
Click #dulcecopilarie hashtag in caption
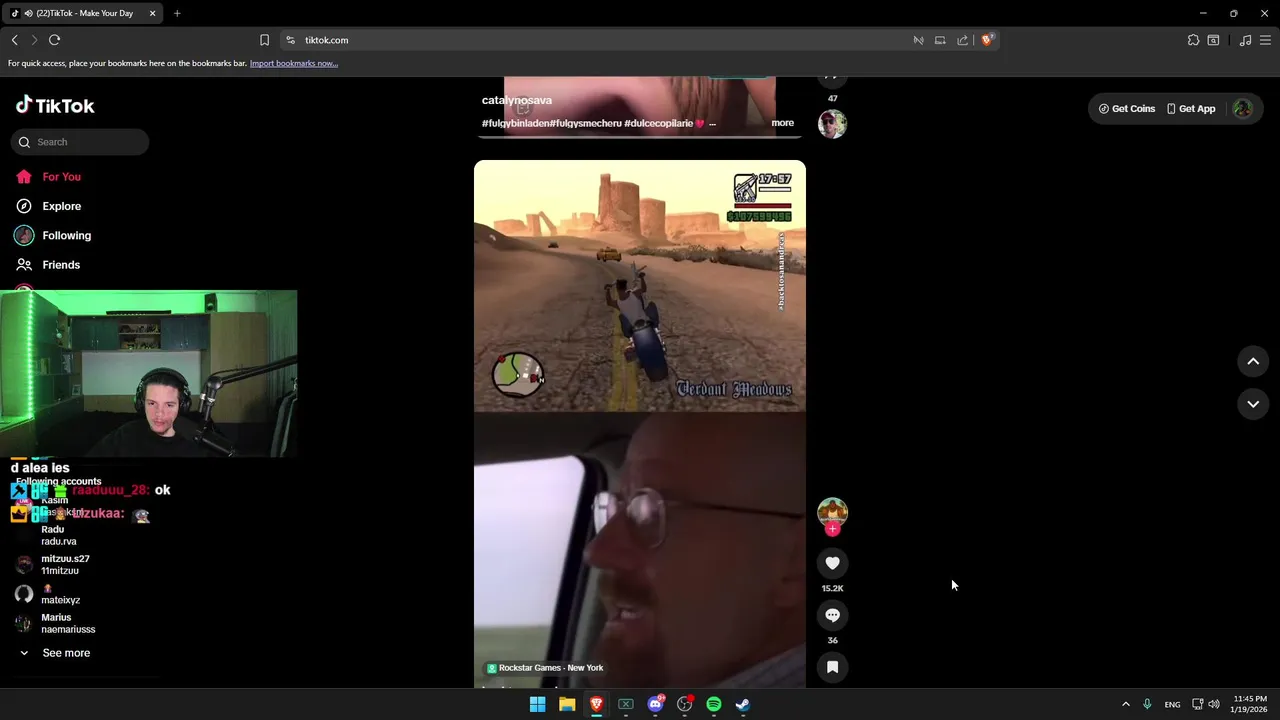pos(664,123)
